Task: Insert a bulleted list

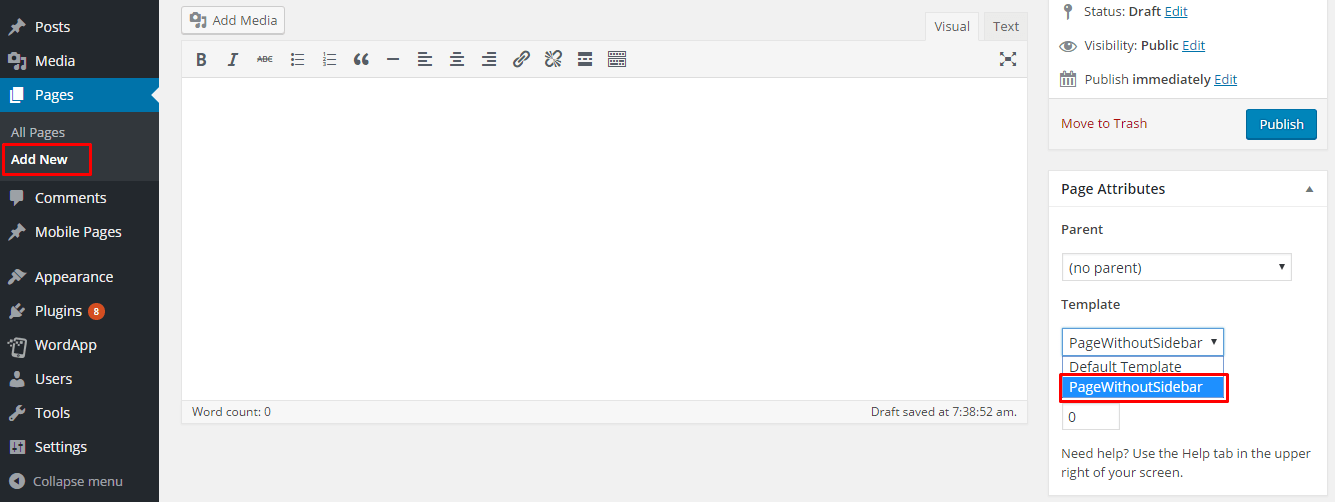Action: coord(297,60)
